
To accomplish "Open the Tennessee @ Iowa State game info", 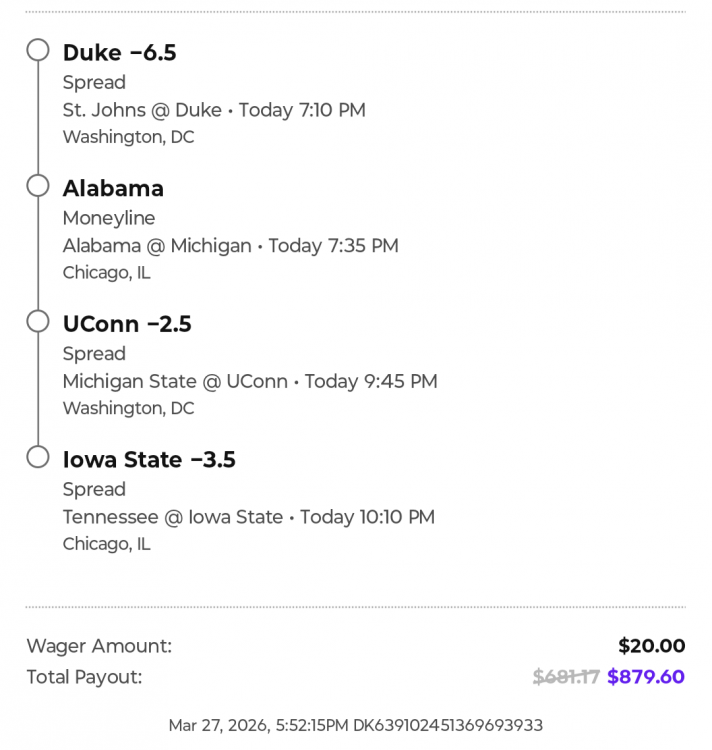I will coord(248,517).
